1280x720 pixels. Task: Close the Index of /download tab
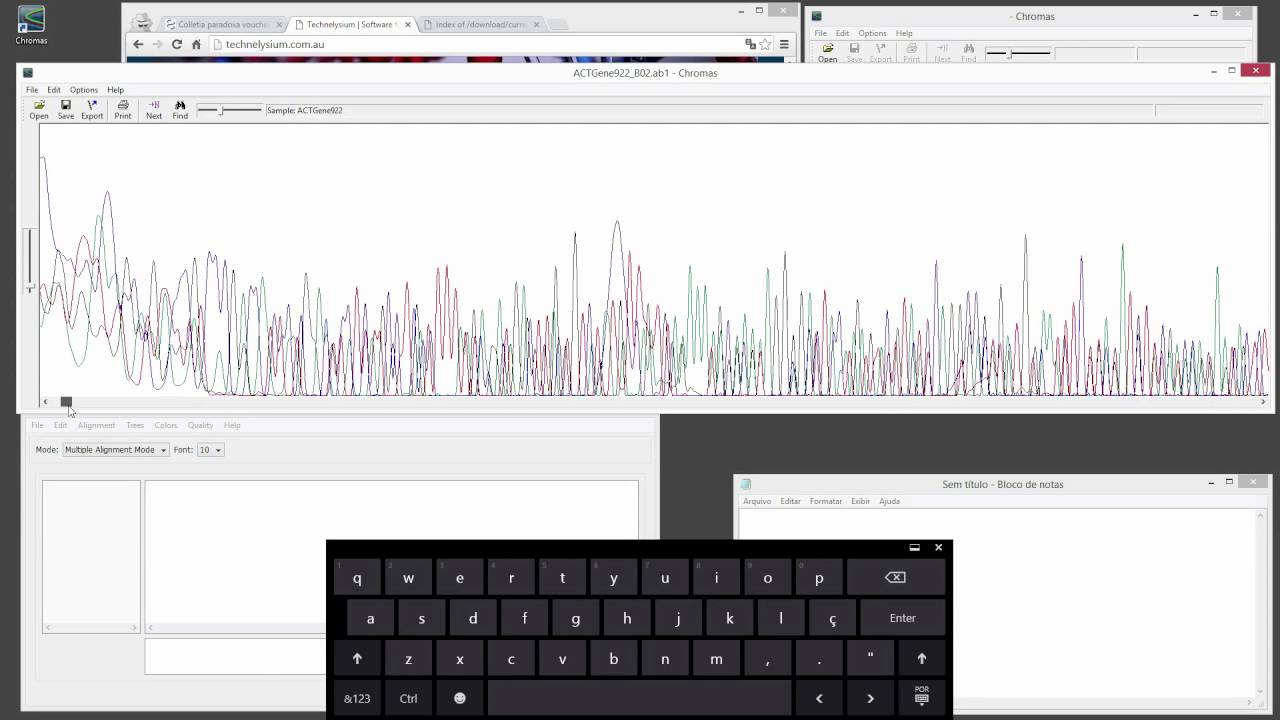[536, 24]
